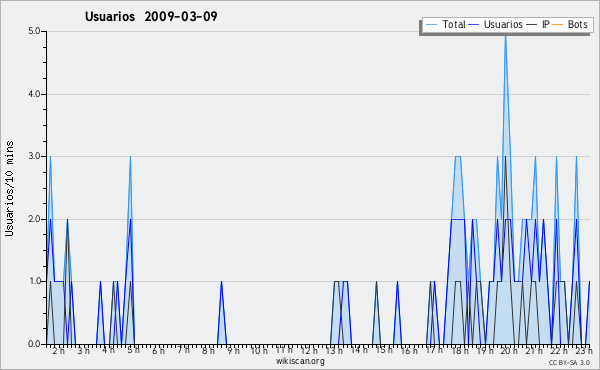Image resolution: width=600 pixels, height=370 pixels.
Task: Click the y-axis value 5.0
Action: tap(34, 31)
